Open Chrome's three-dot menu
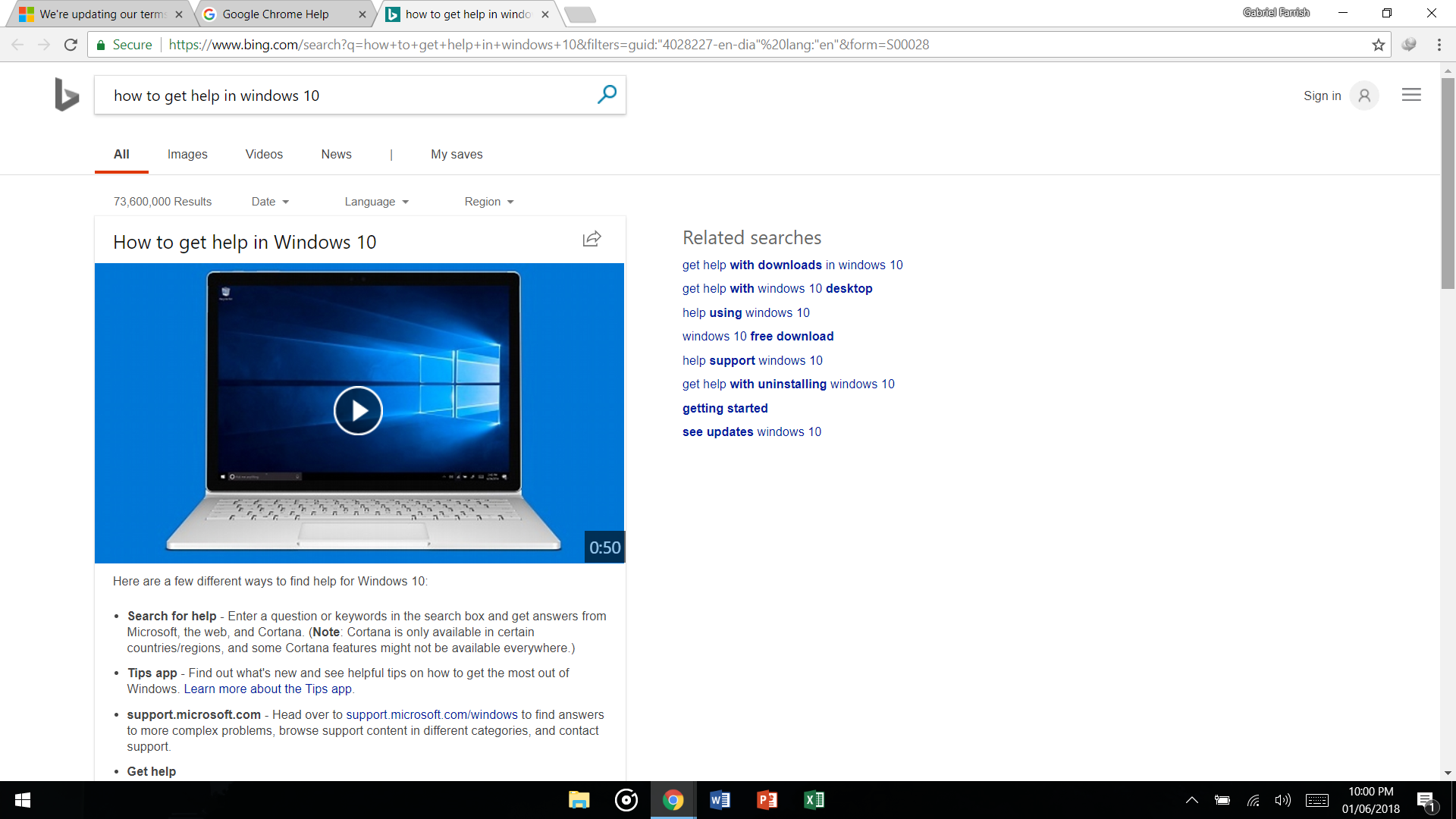The height and width of the screenshot is (819, 1456). [1439, 45]
